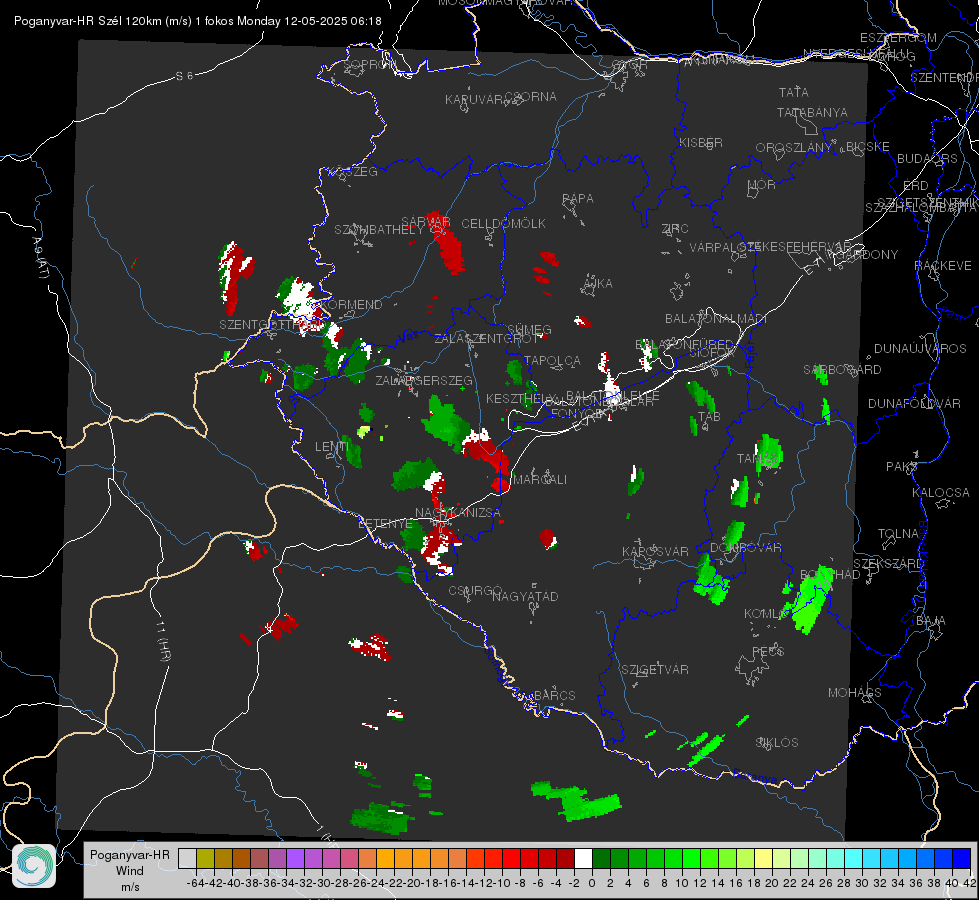Click the TATABANYA city label

tap(812, 112)
